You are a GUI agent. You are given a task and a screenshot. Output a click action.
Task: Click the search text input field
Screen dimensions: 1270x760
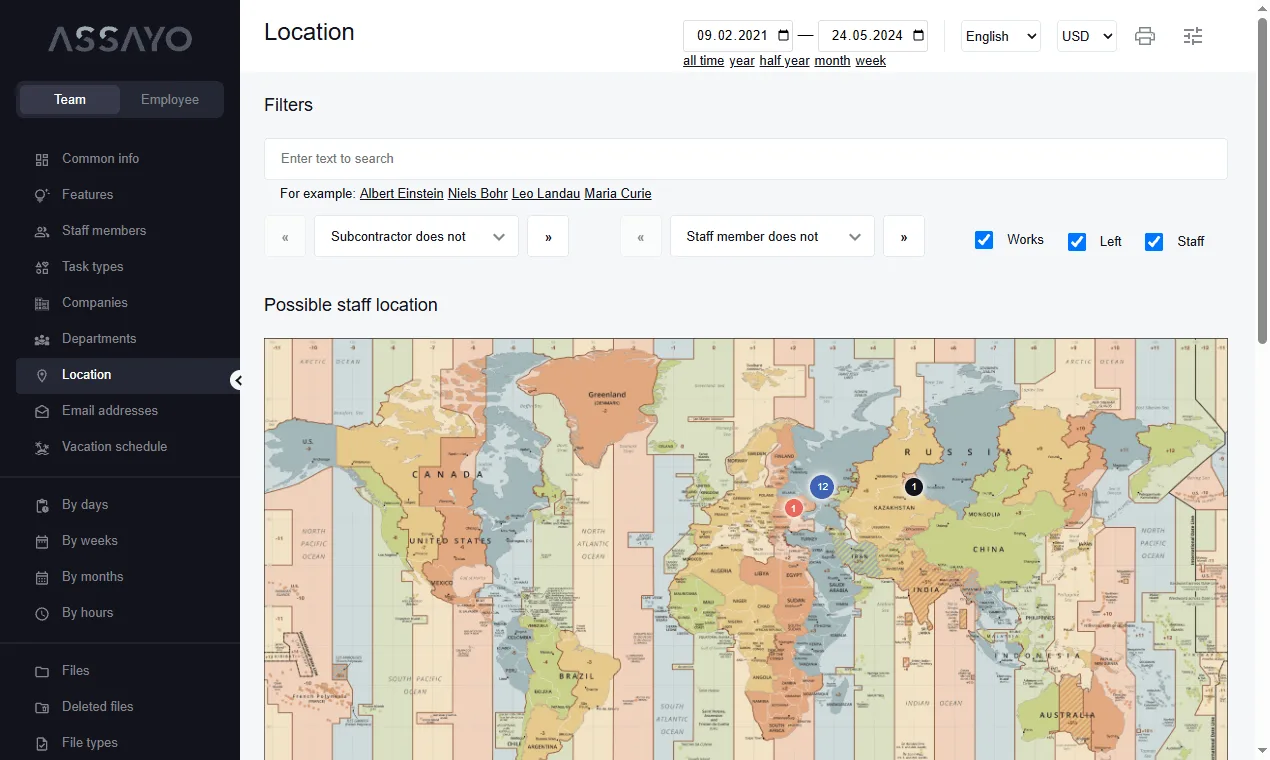(746, 159)
